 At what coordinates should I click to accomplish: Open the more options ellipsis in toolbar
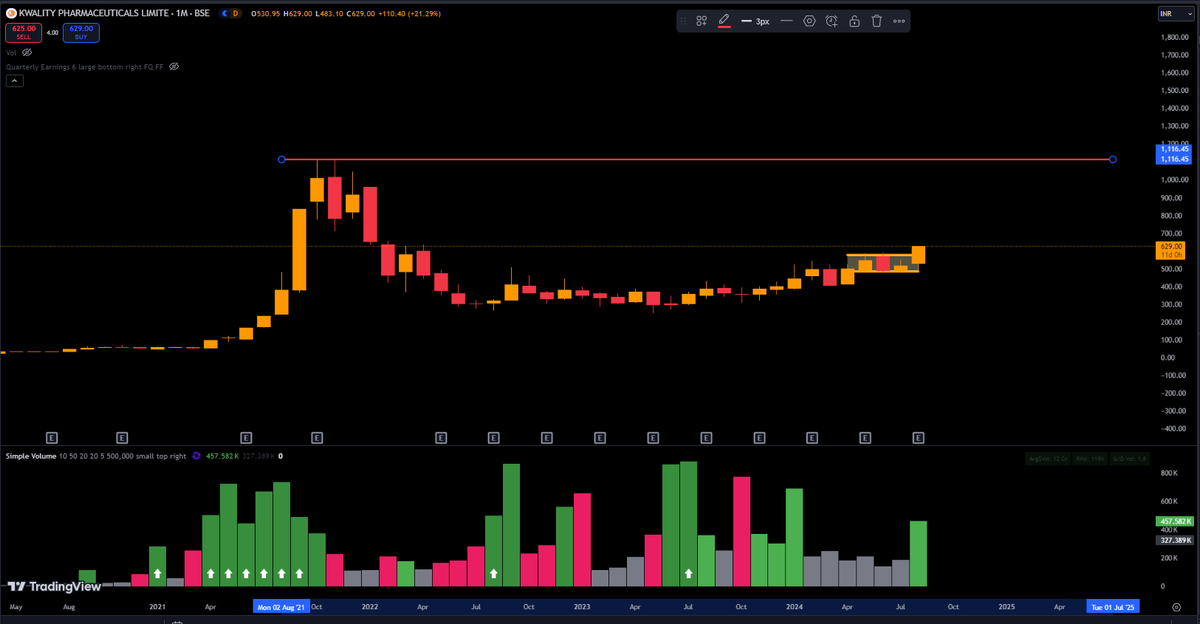pyautogui.click(x=899, y=20)
